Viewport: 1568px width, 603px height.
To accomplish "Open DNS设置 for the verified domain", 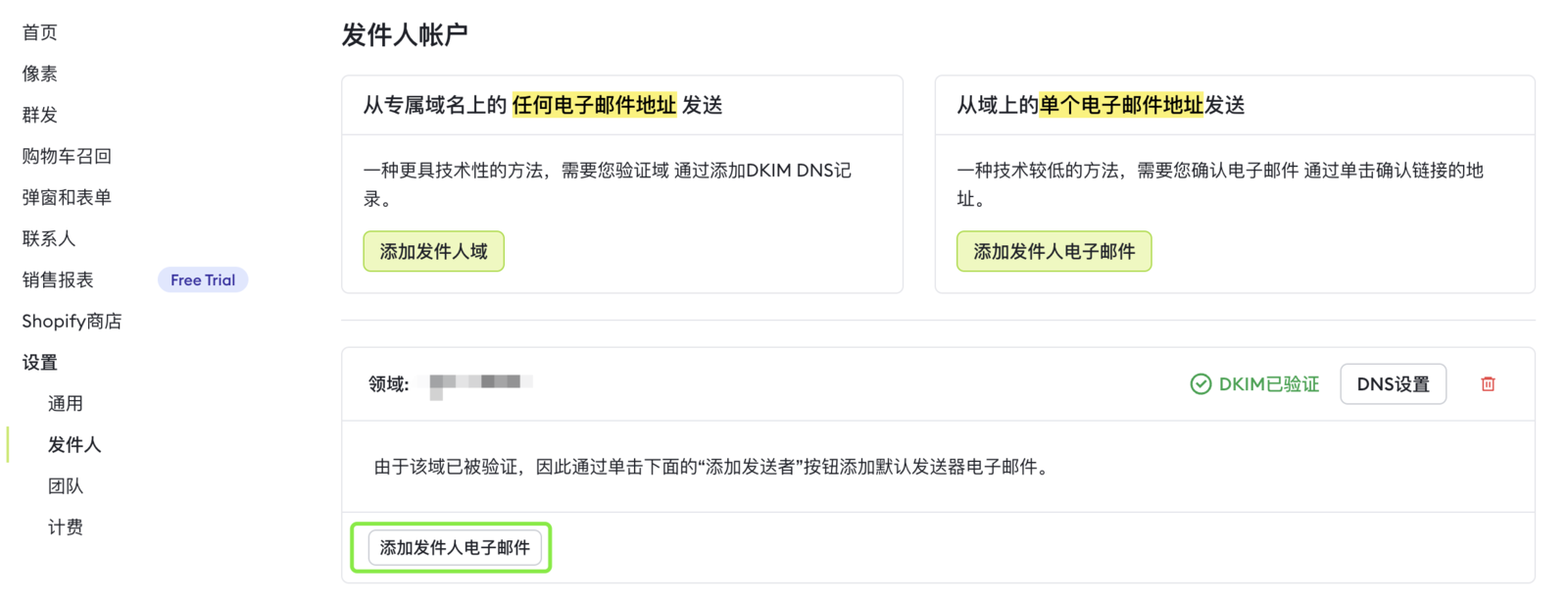I will coord(1393,384).
